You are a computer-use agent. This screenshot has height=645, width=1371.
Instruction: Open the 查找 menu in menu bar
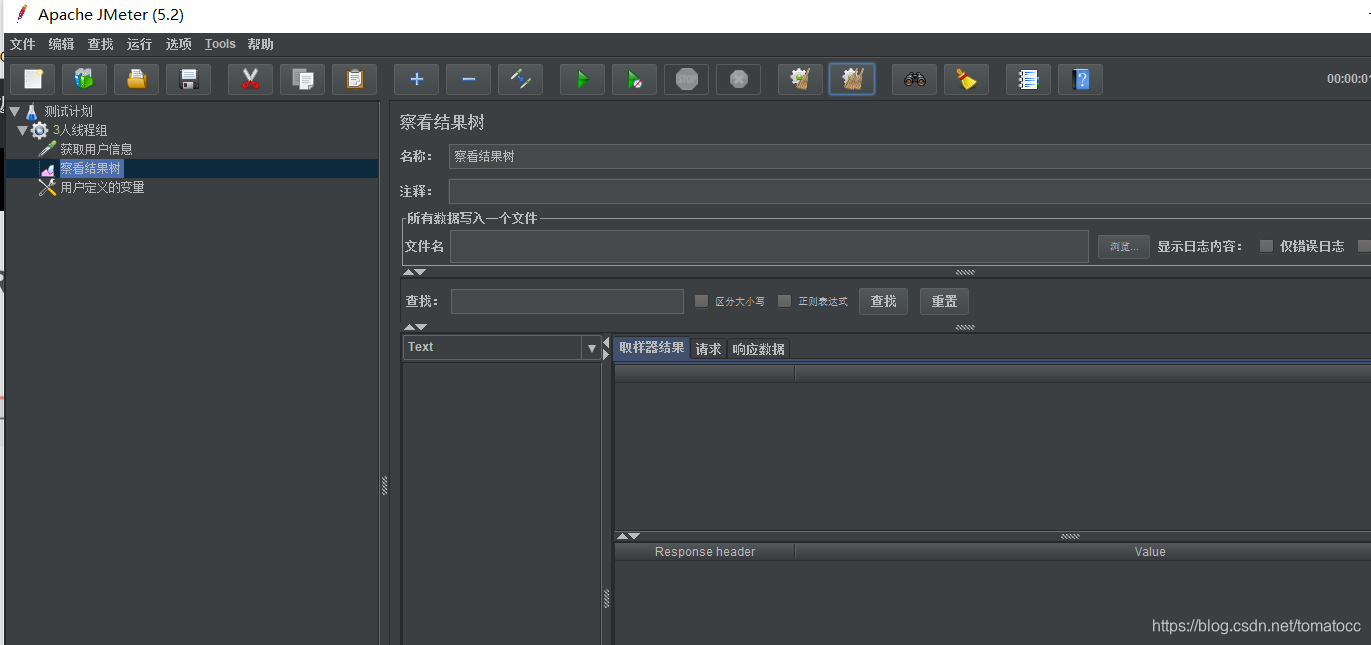point(100,44)
